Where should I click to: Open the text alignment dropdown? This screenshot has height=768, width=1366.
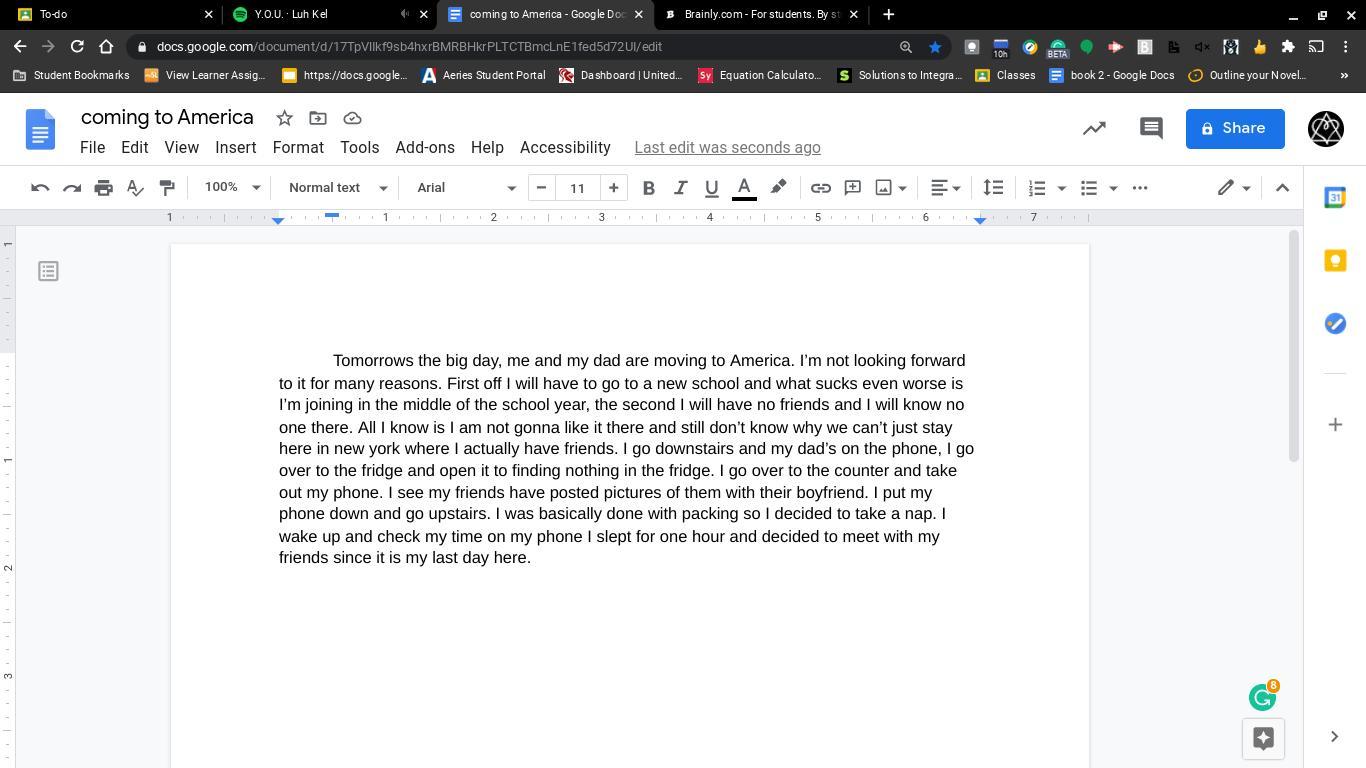click(x=945, y=188)
